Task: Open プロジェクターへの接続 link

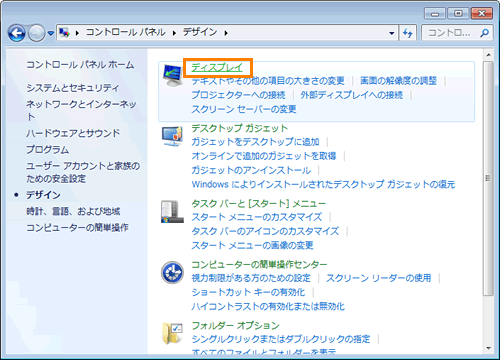Action: [x=238, y=95]
